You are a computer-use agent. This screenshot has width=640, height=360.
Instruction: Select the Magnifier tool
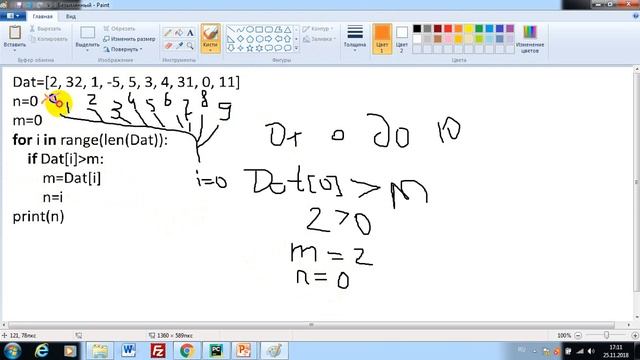pyautogui.click(x=190, y=46)
